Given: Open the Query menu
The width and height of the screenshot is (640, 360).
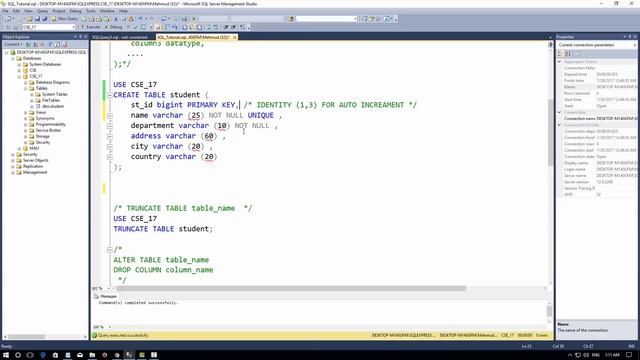Looking at the screenshot, I should point(42,11).
